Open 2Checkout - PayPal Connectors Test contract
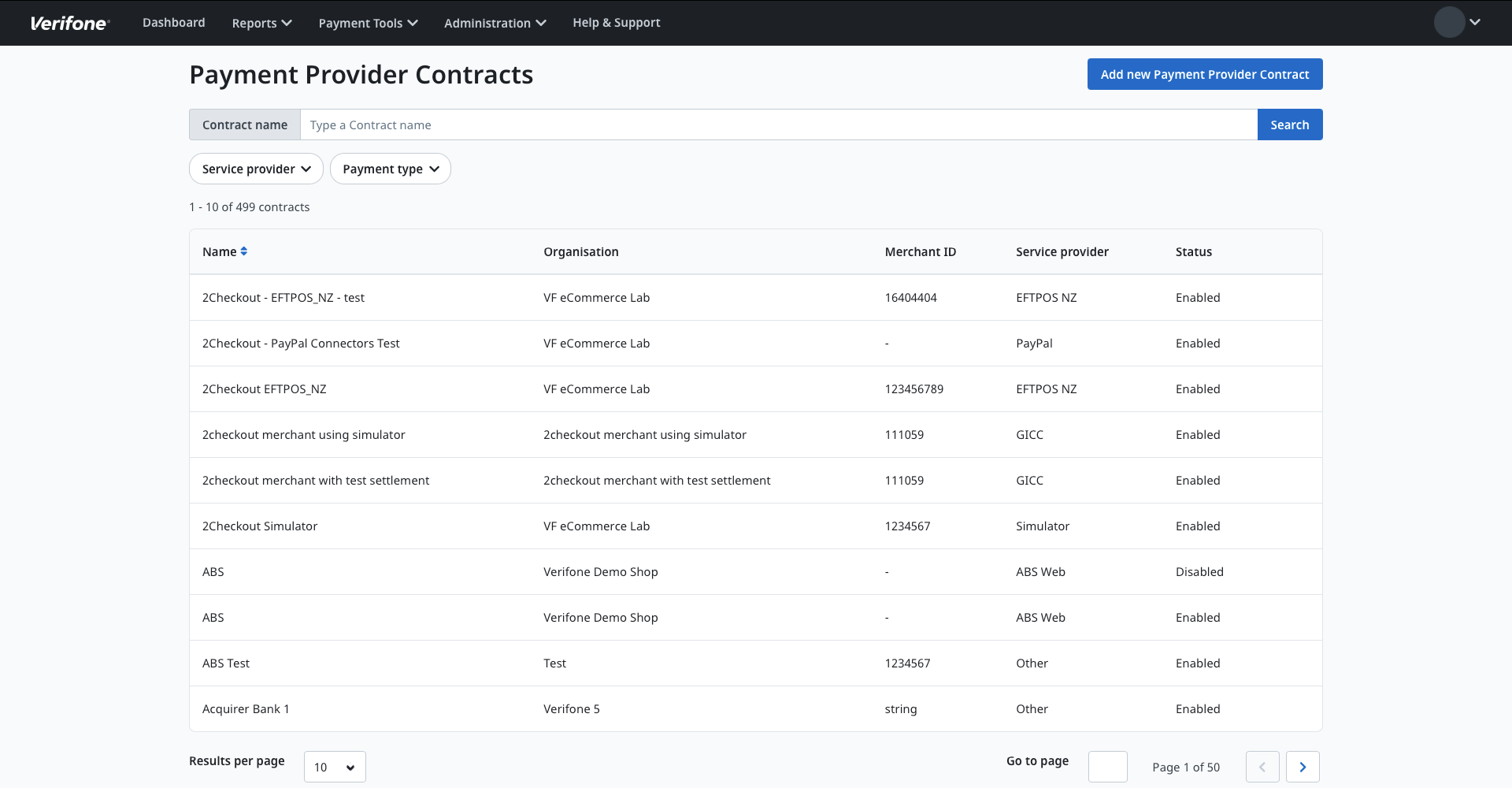 tap(301, 343)
